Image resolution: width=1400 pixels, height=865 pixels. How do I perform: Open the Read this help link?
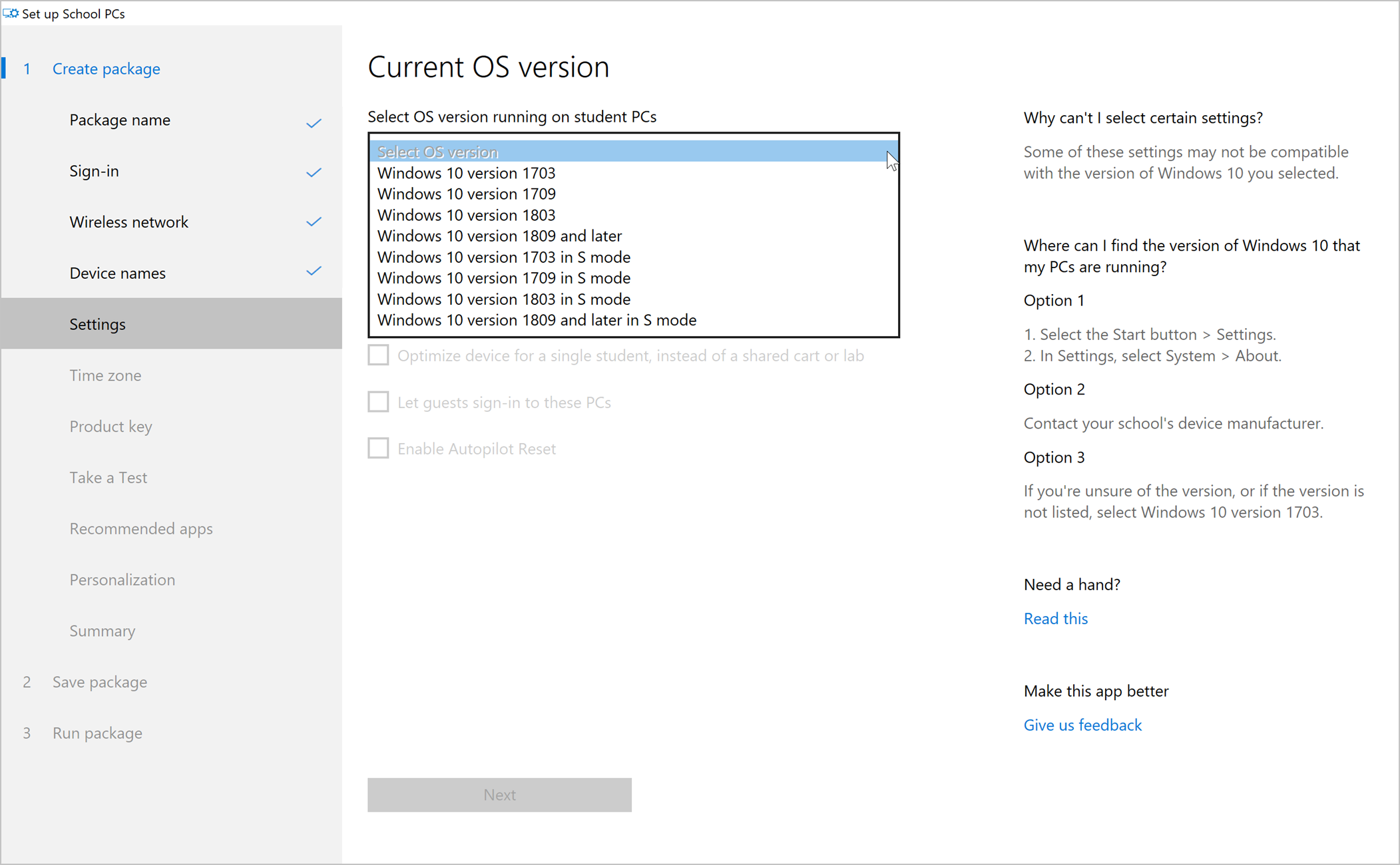point(1055,619)
